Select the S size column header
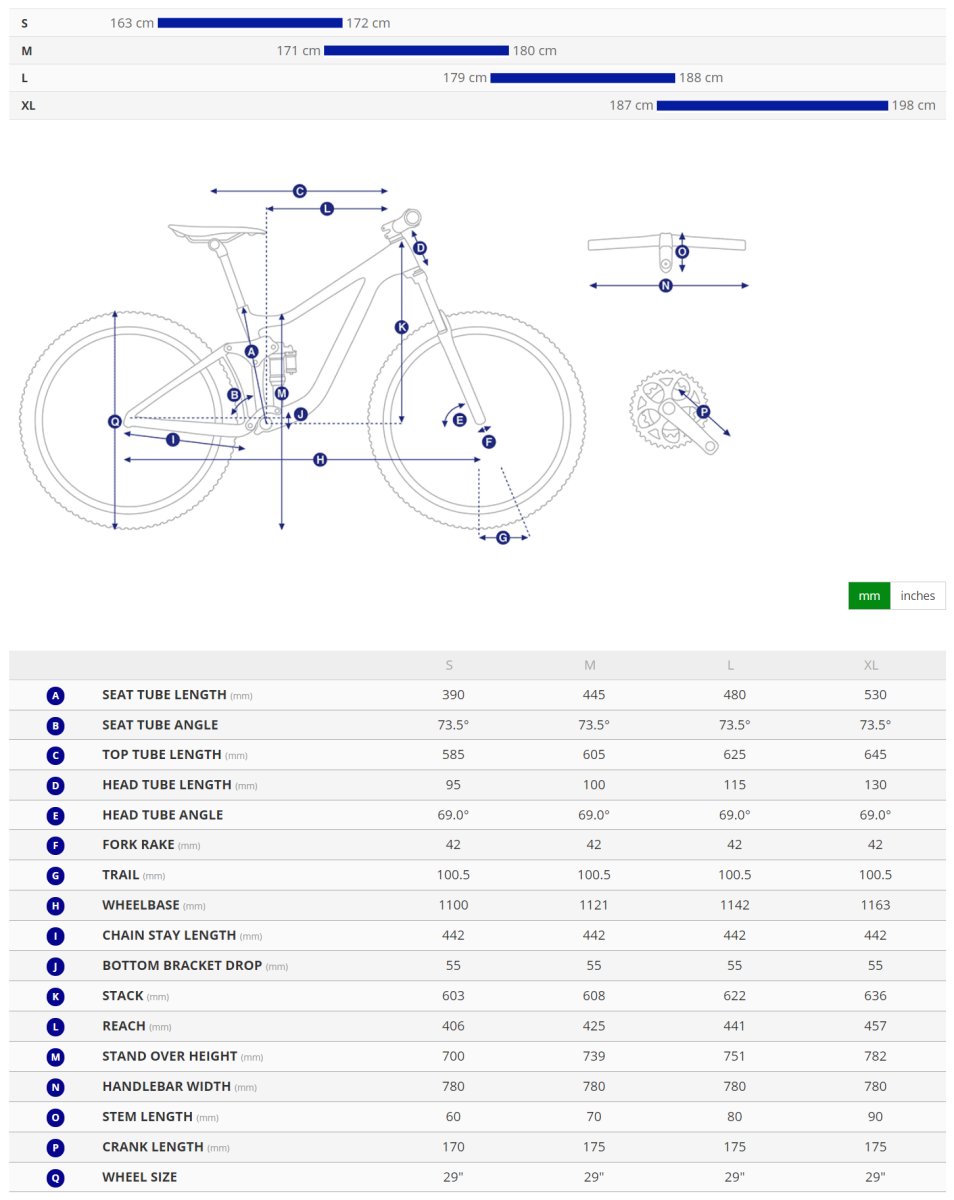 (x=449, y=665)
